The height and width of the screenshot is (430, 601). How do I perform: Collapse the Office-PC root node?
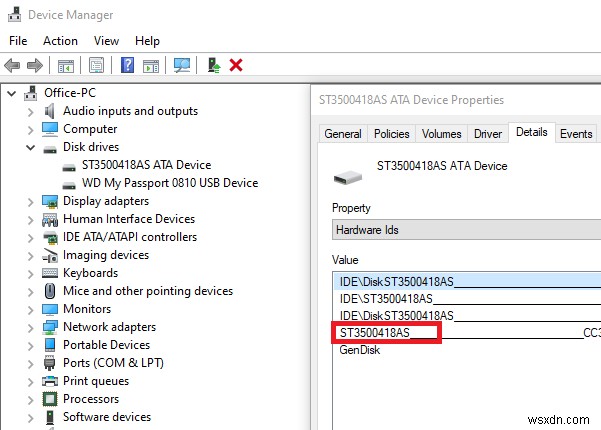pyautogui.click(x=11, y=93)
